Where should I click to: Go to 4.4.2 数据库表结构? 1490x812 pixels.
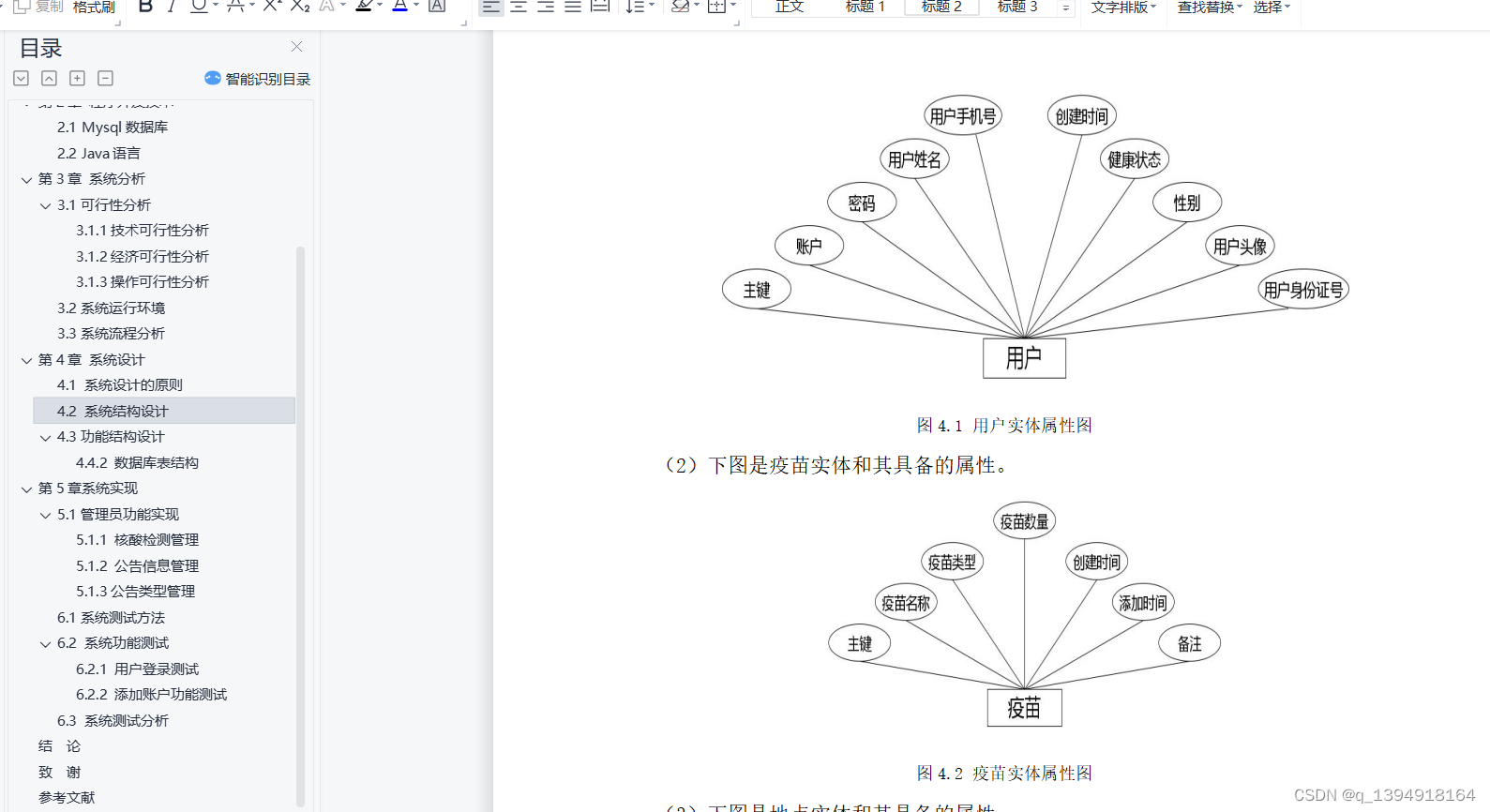point(137,462)
